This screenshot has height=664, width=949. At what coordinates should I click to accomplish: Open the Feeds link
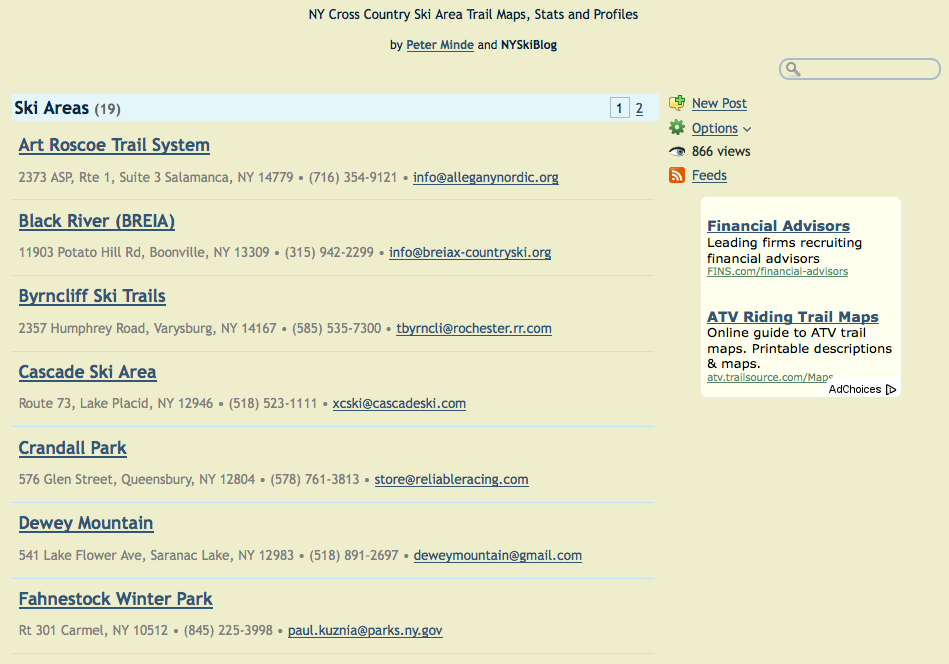tap(709, 176)
